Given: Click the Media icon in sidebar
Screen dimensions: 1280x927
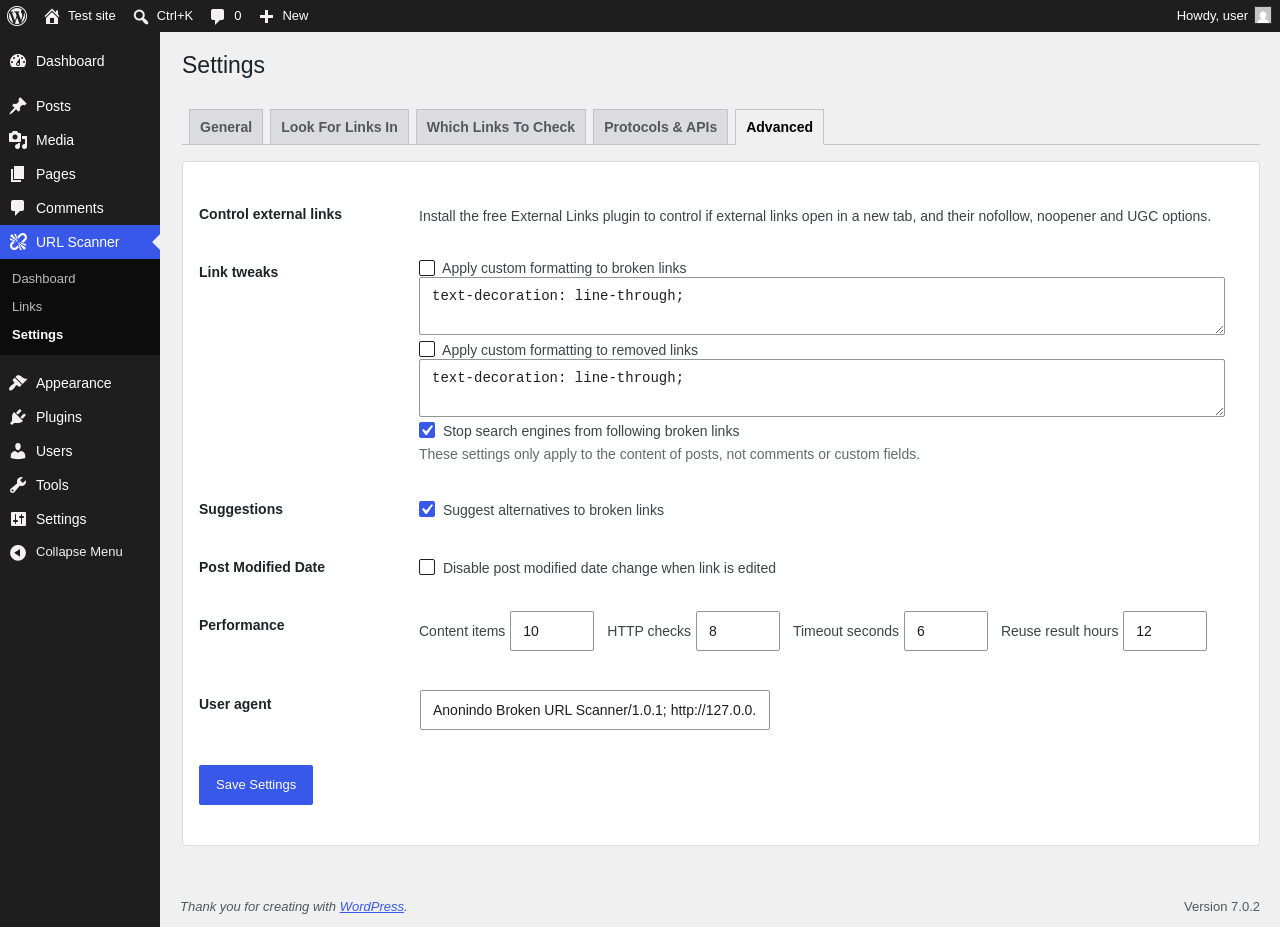Looking at the screenshot, I should 18,140.
